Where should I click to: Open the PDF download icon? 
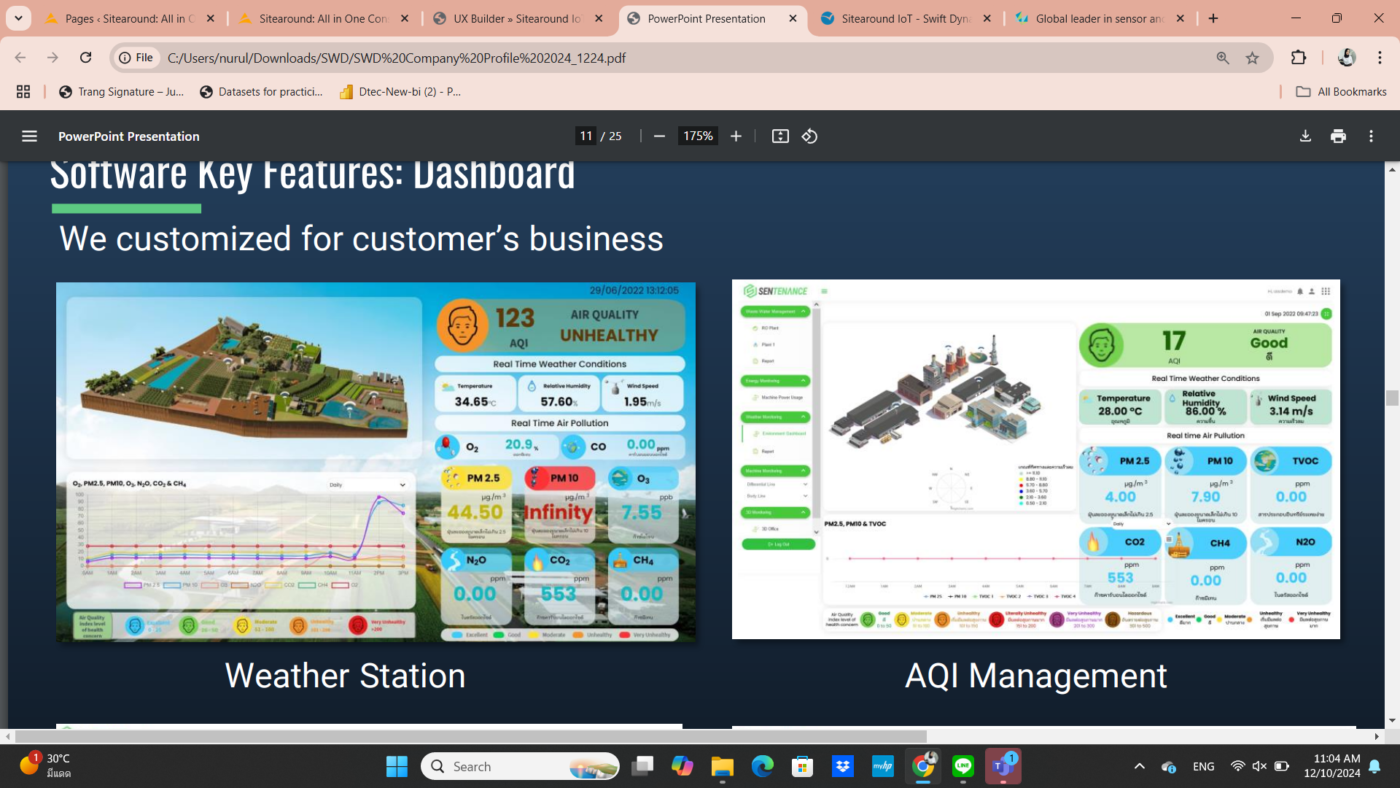[1305, 135]
